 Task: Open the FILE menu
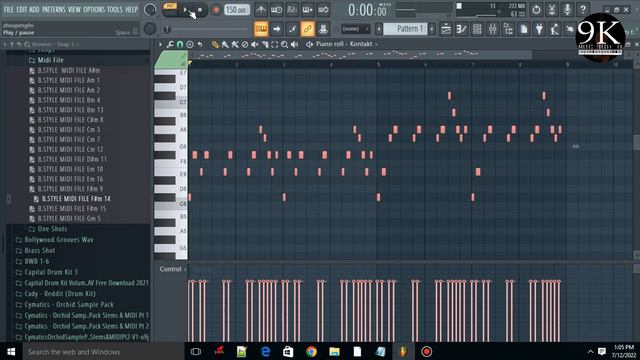[x=8, y=9]
